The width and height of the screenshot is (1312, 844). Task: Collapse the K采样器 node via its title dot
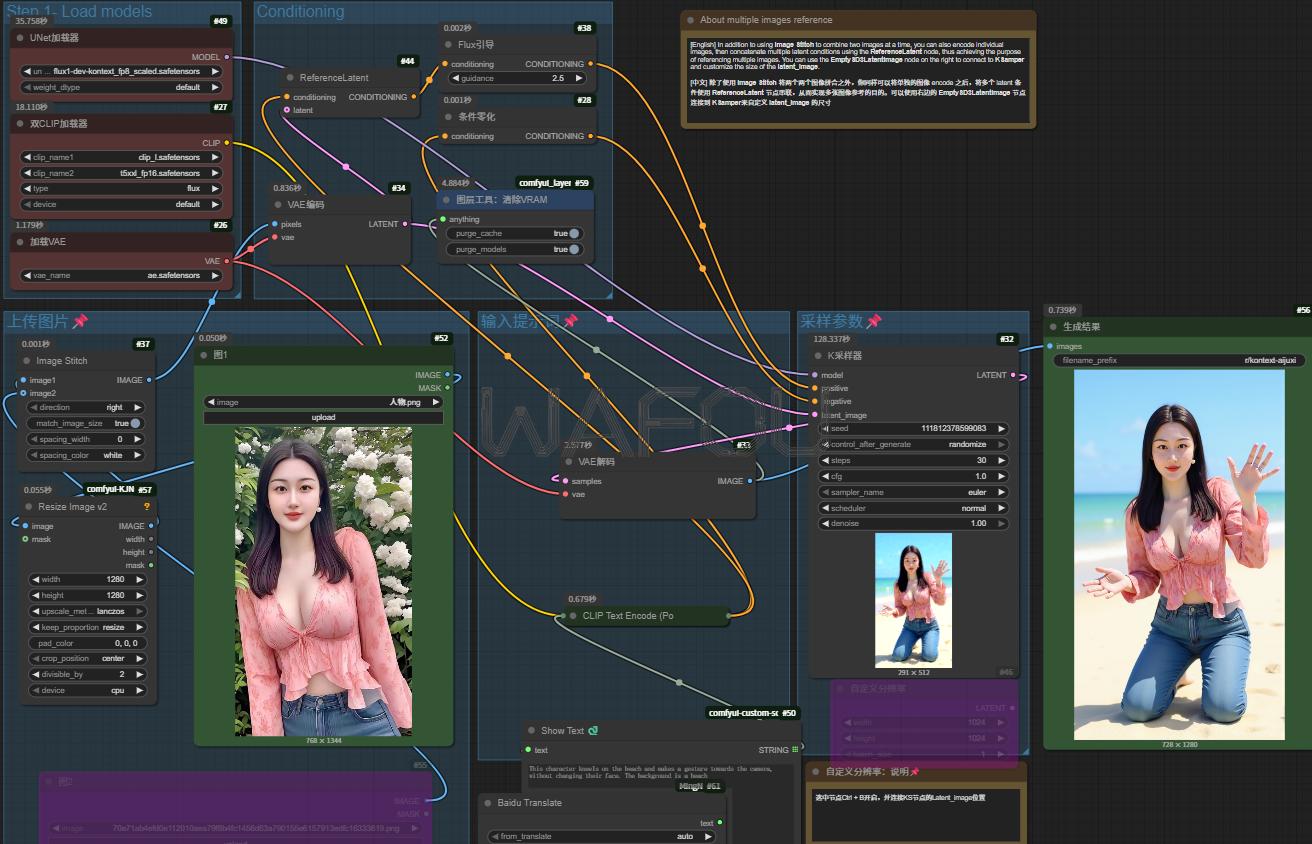[x=817, y=355]
